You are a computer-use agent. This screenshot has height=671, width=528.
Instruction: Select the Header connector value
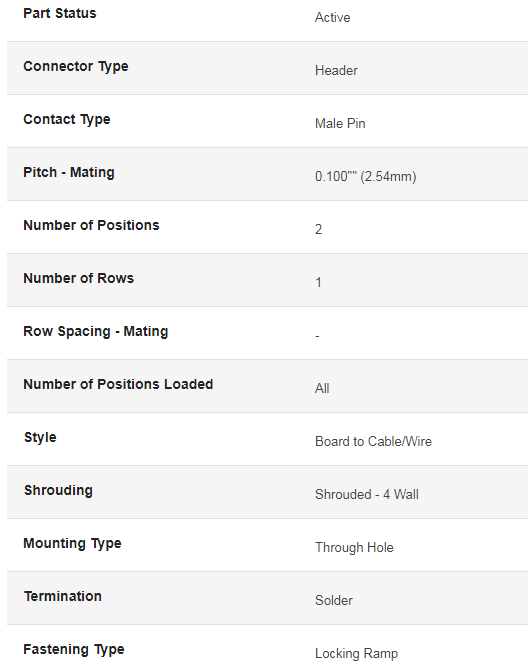pyautogui.click(x=336, y=71)
